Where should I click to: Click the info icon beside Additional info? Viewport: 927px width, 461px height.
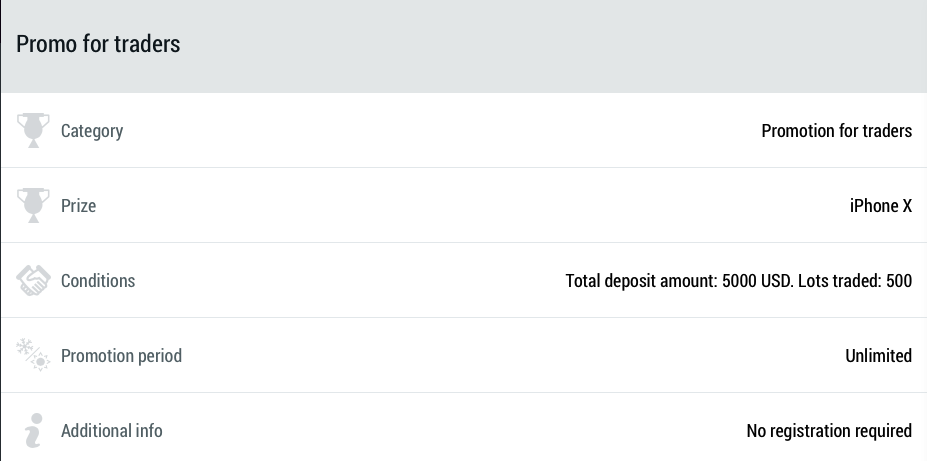point(33,430)
